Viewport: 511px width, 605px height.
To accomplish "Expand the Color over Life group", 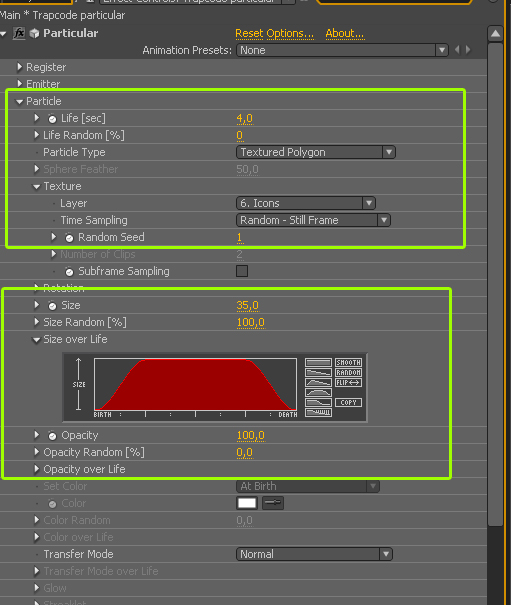I will click(37, 537).
